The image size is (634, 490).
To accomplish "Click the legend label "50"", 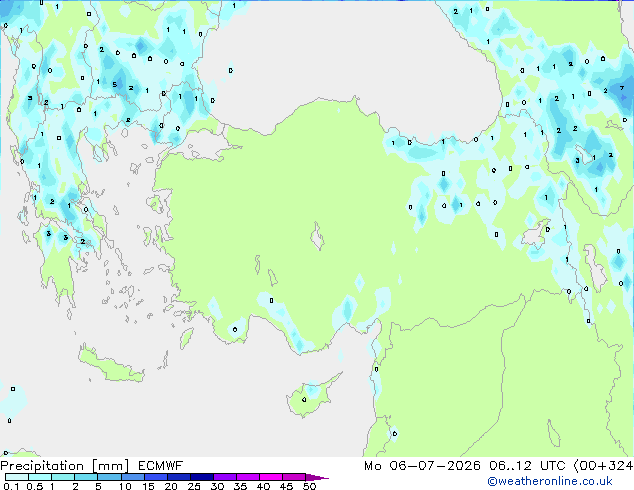I will 309,486.
